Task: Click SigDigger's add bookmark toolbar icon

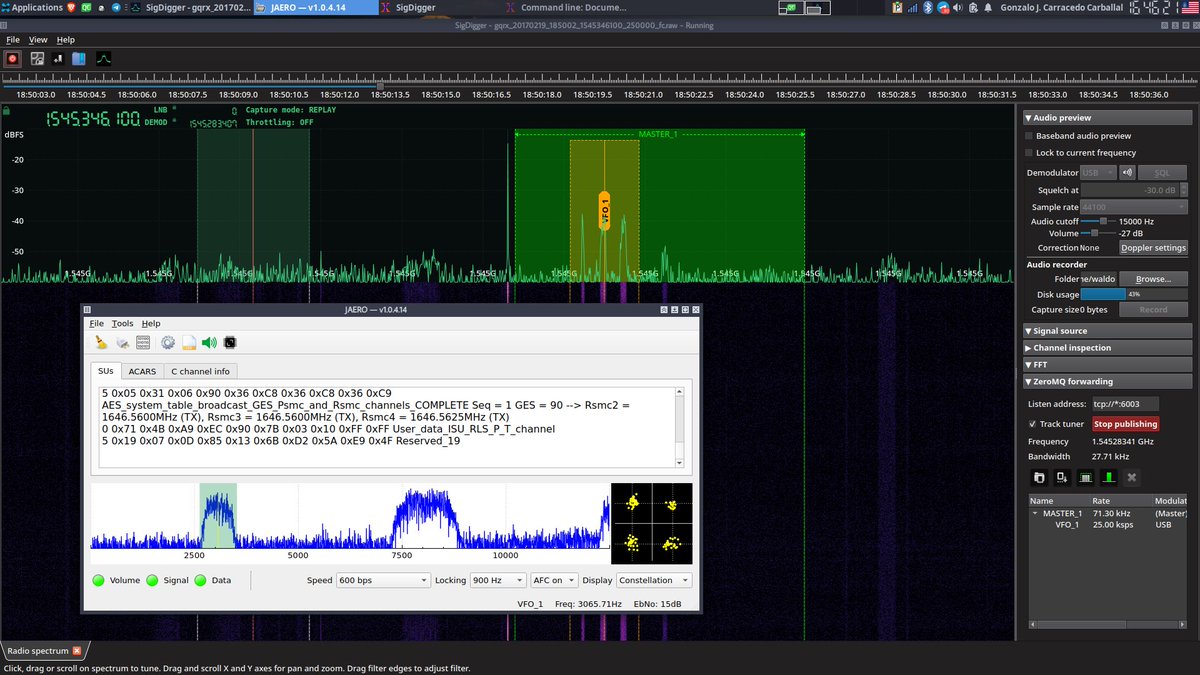Action: click(x=57, y=59)
